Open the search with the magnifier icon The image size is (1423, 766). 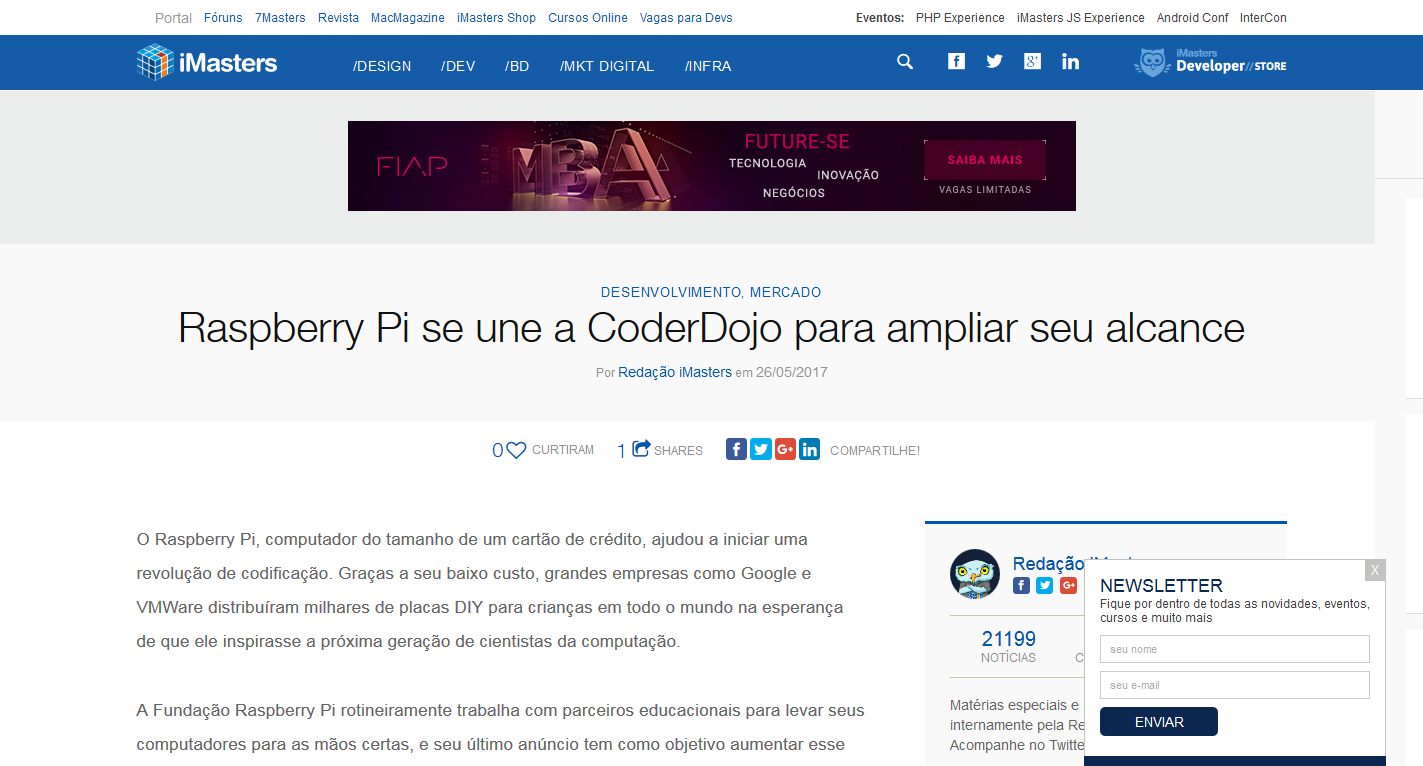(903, 61)
